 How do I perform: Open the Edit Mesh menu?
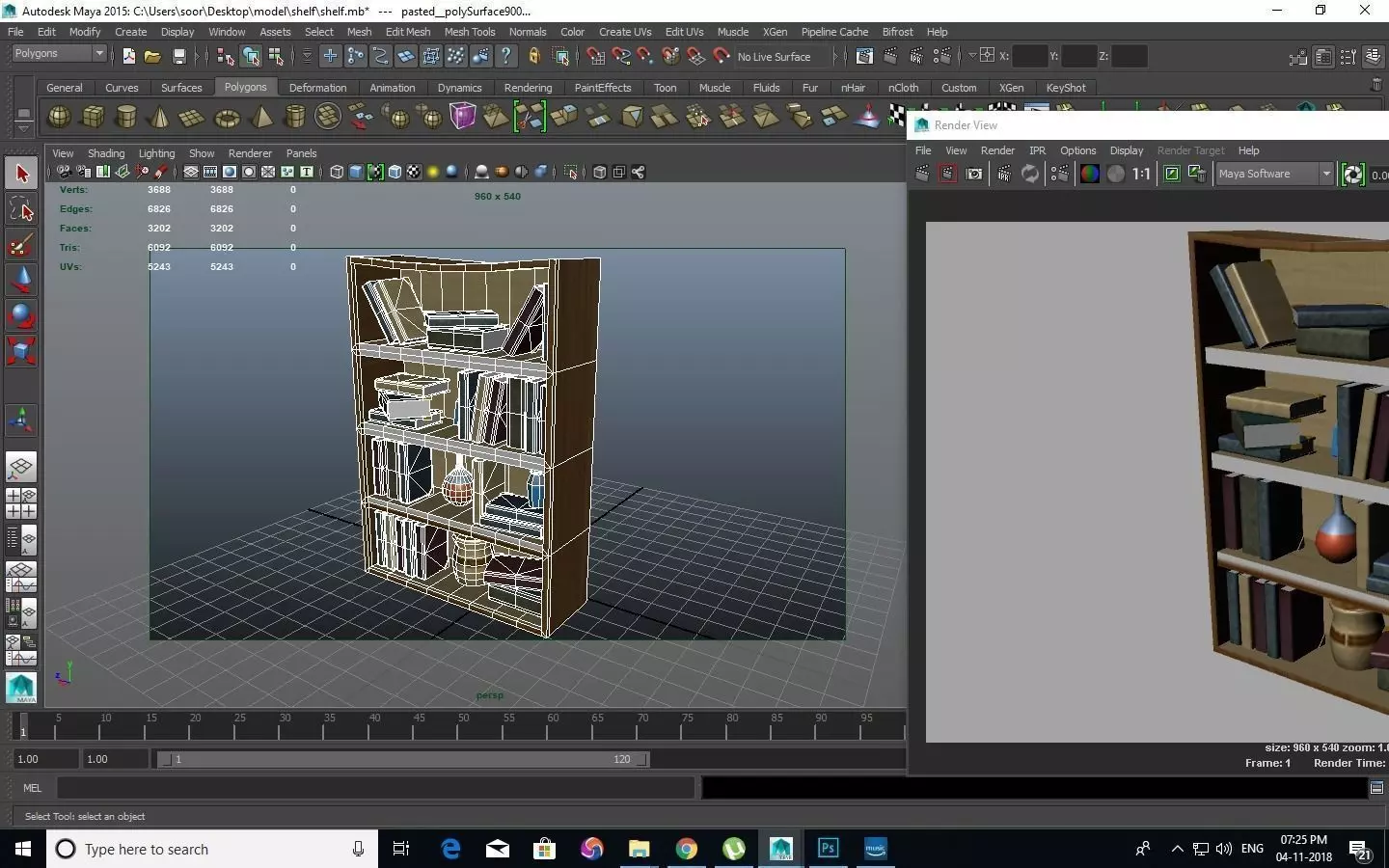(x=408, y=32)
